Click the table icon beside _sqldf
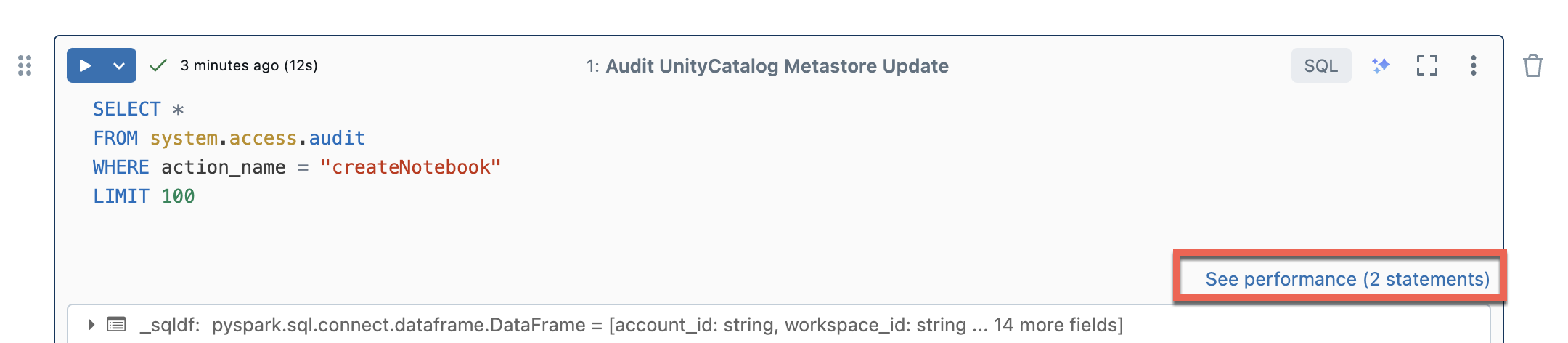 point(116,324)
